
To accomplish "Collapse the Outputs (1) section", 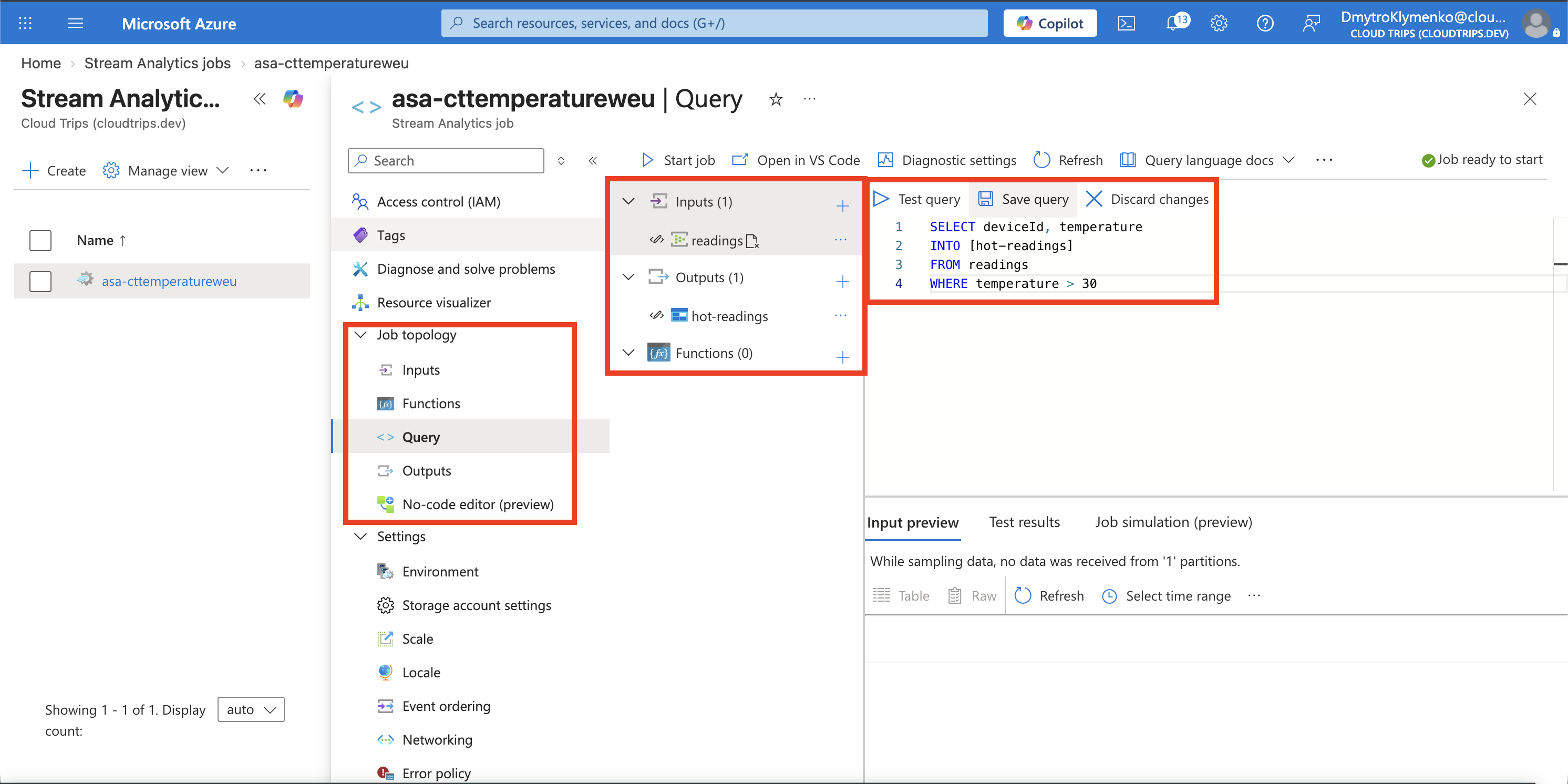I will tap(628, 277).
